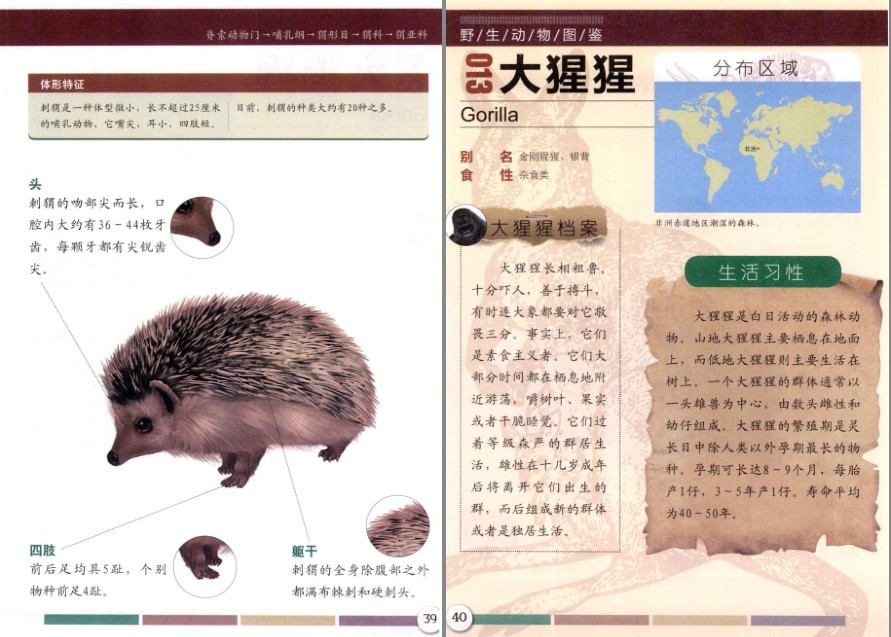Click the 分布区域 heading
891x637 pixels.
(x=756, y=68)
